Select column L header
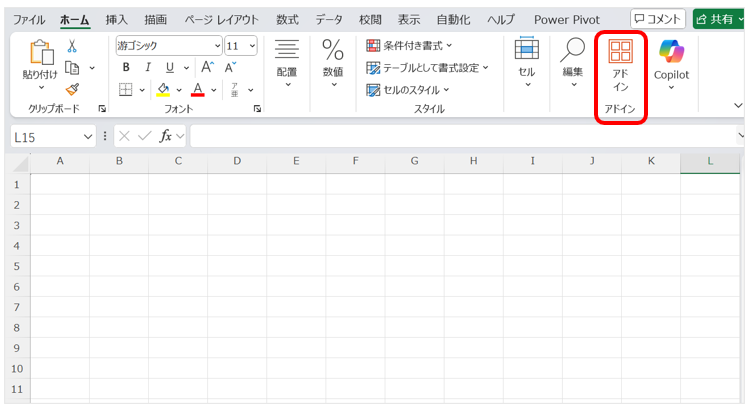The width and height of the screenshot is (751, 414). click(x=710, y=161)
